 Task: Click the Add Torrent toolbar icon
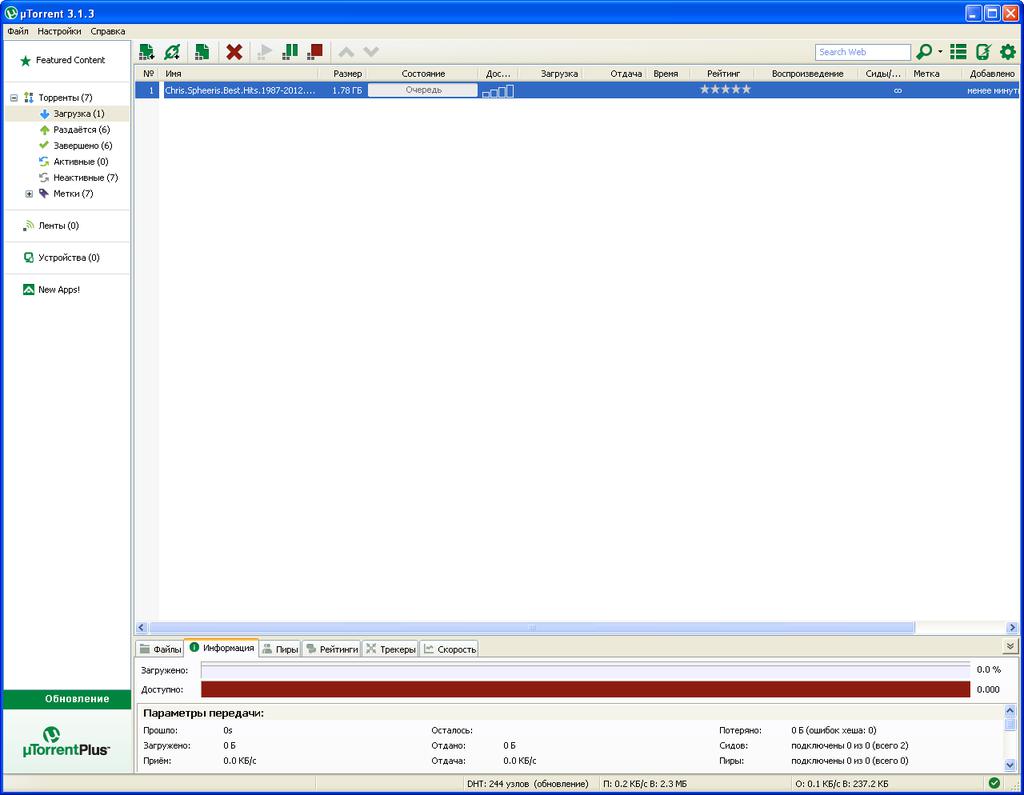click(x=147, y=52)
